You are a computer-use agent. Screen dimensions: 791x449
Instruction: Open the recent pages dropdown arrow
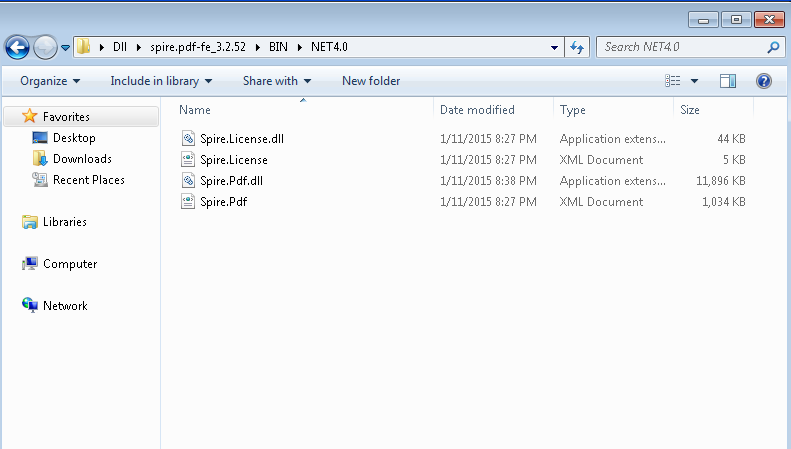coord(66,47)
